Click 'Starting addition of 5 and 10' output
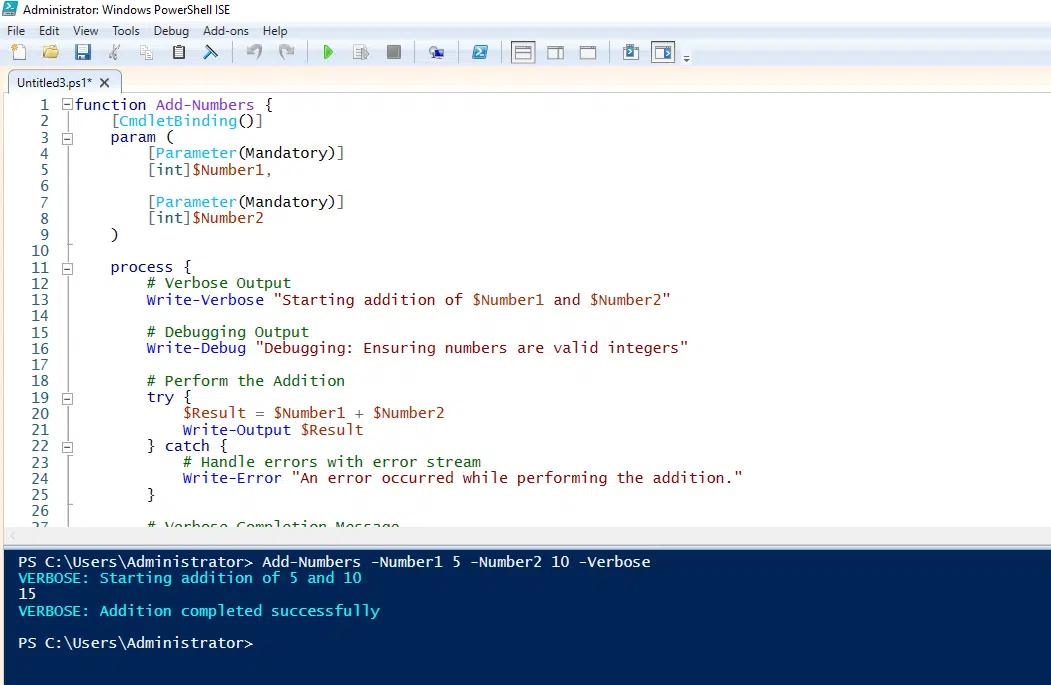Viewport: 1051px width, 685px height. [x=231, y=578]
